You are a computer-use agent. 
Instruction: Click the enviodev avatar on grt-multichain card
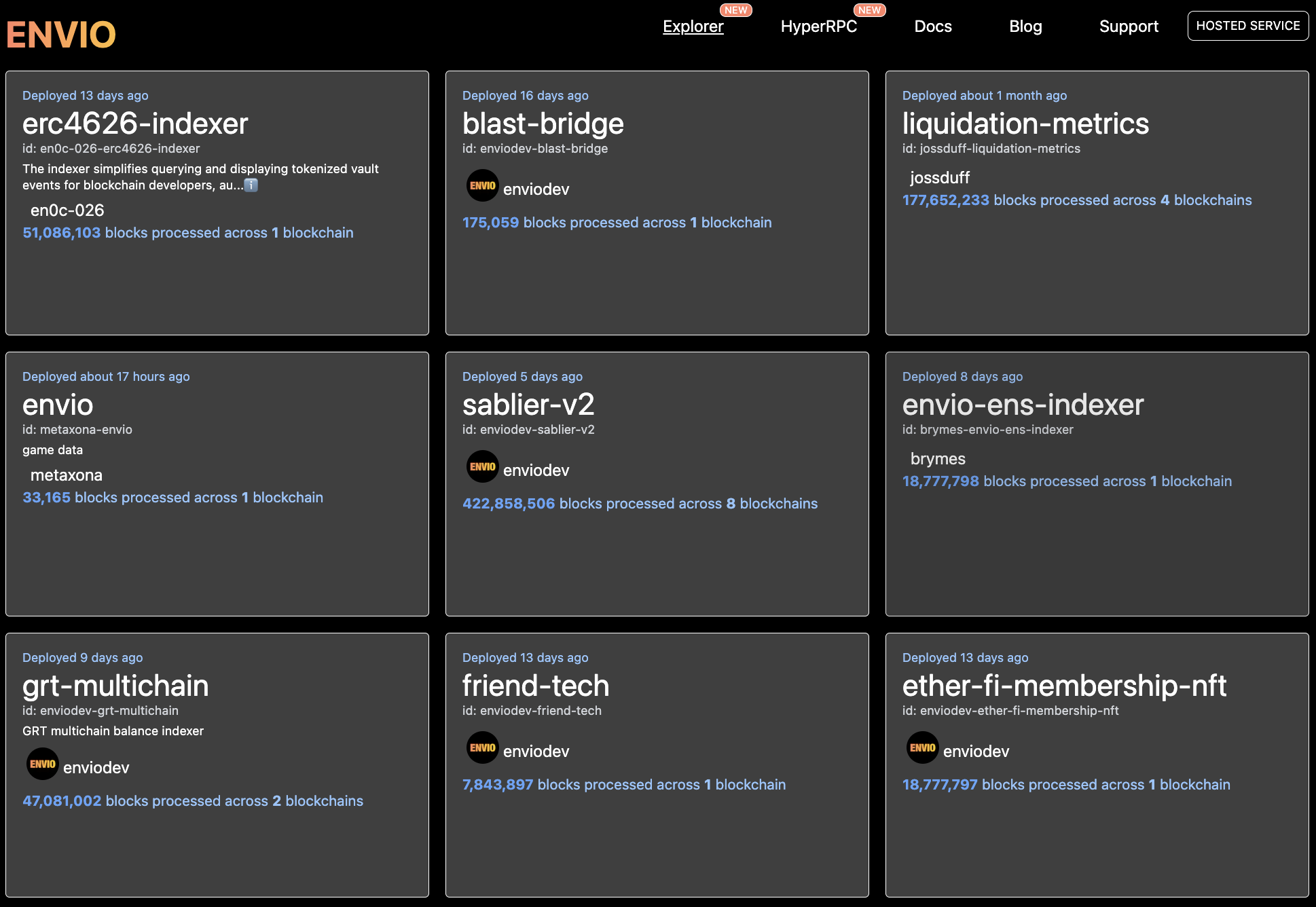[42, 764]
